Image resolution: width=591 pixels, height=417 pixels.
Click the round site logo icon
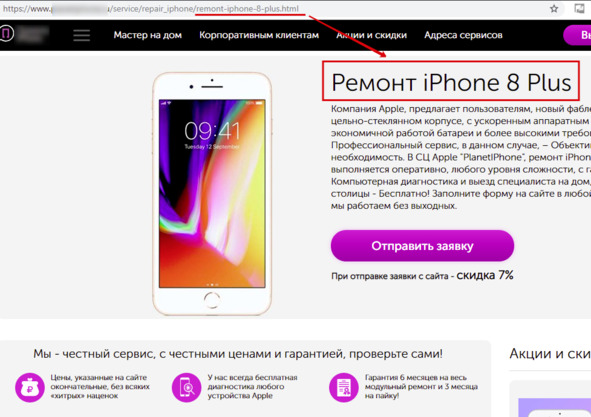pyautogui.click(x=6, y=34)
